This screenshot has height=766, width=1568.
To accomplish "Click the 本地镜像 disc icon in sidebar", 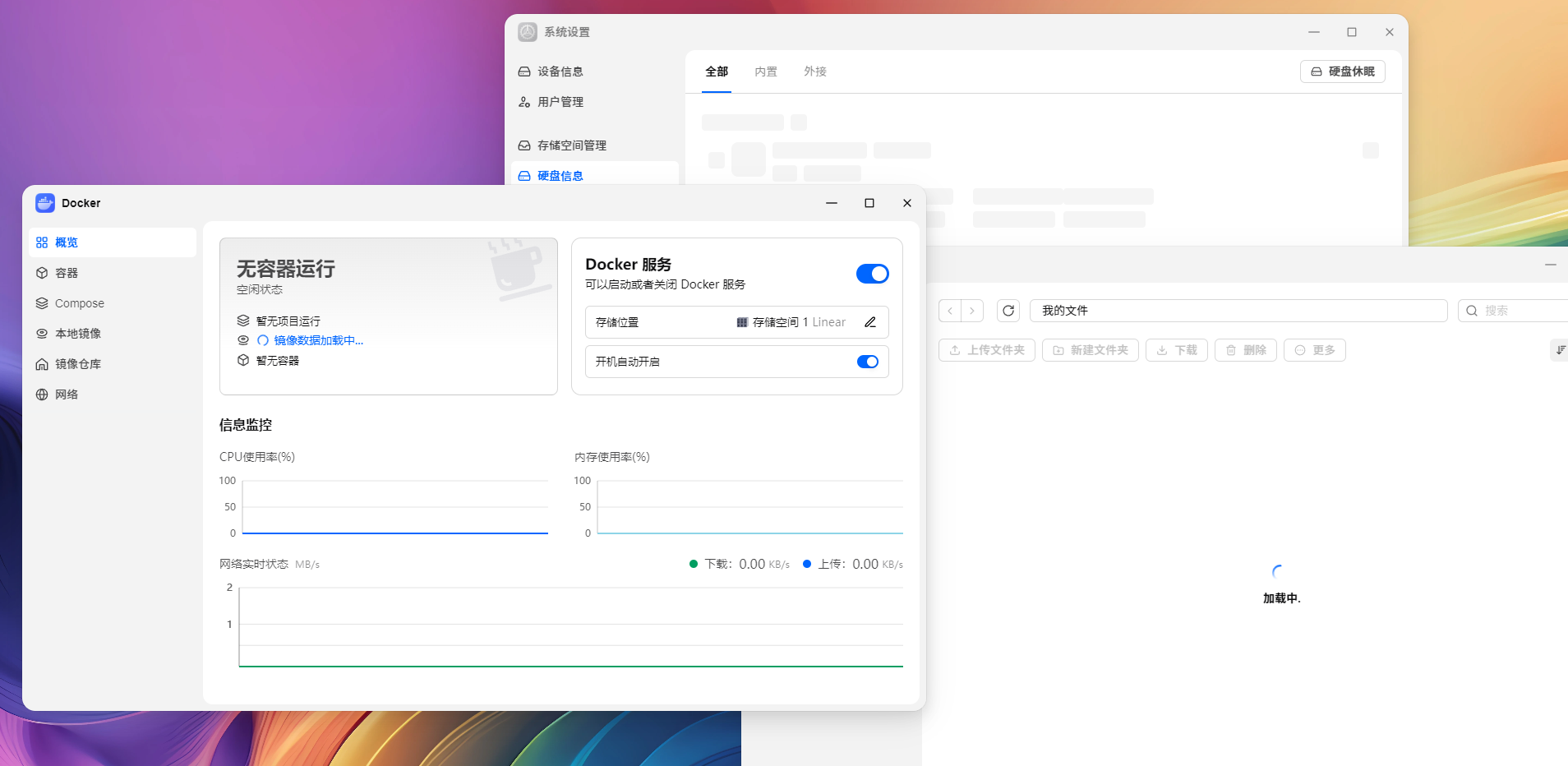I will (x=42, y=334).
